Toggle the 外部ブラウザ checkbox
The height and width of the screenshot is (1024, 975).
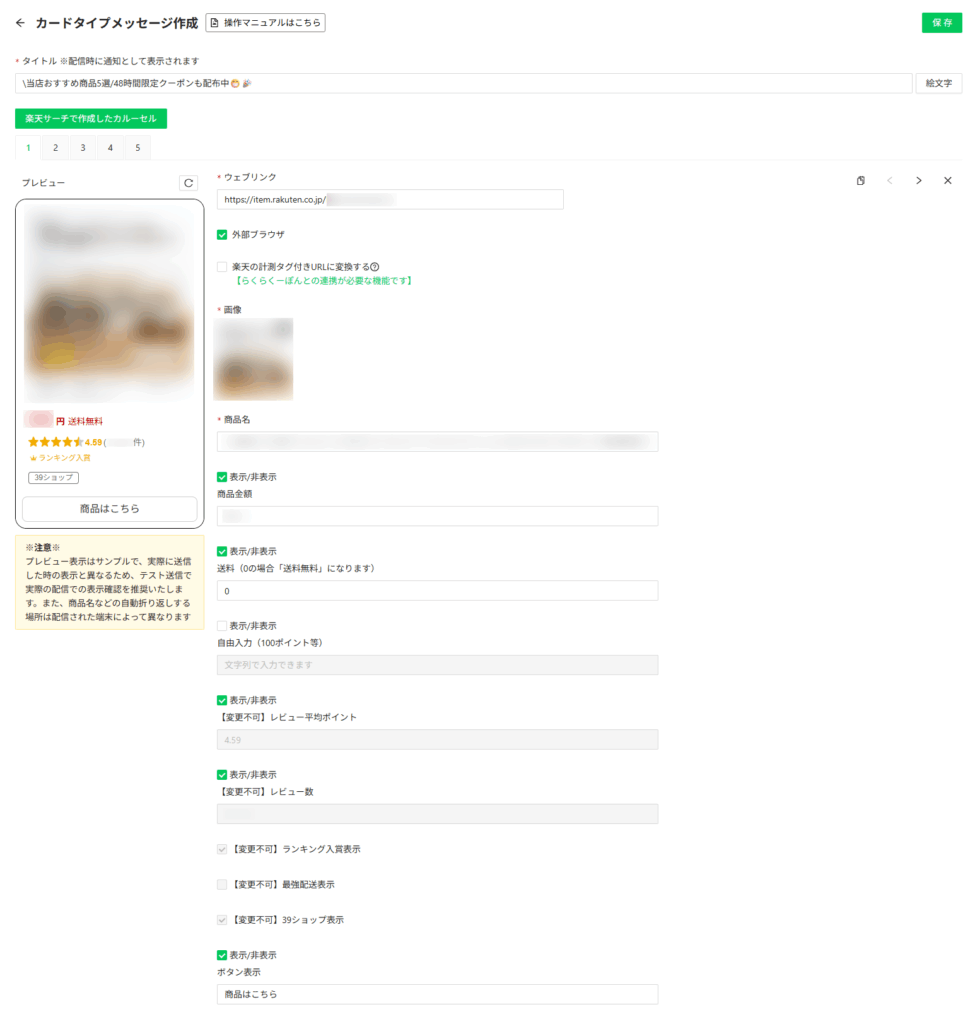(x=222, y=234)
